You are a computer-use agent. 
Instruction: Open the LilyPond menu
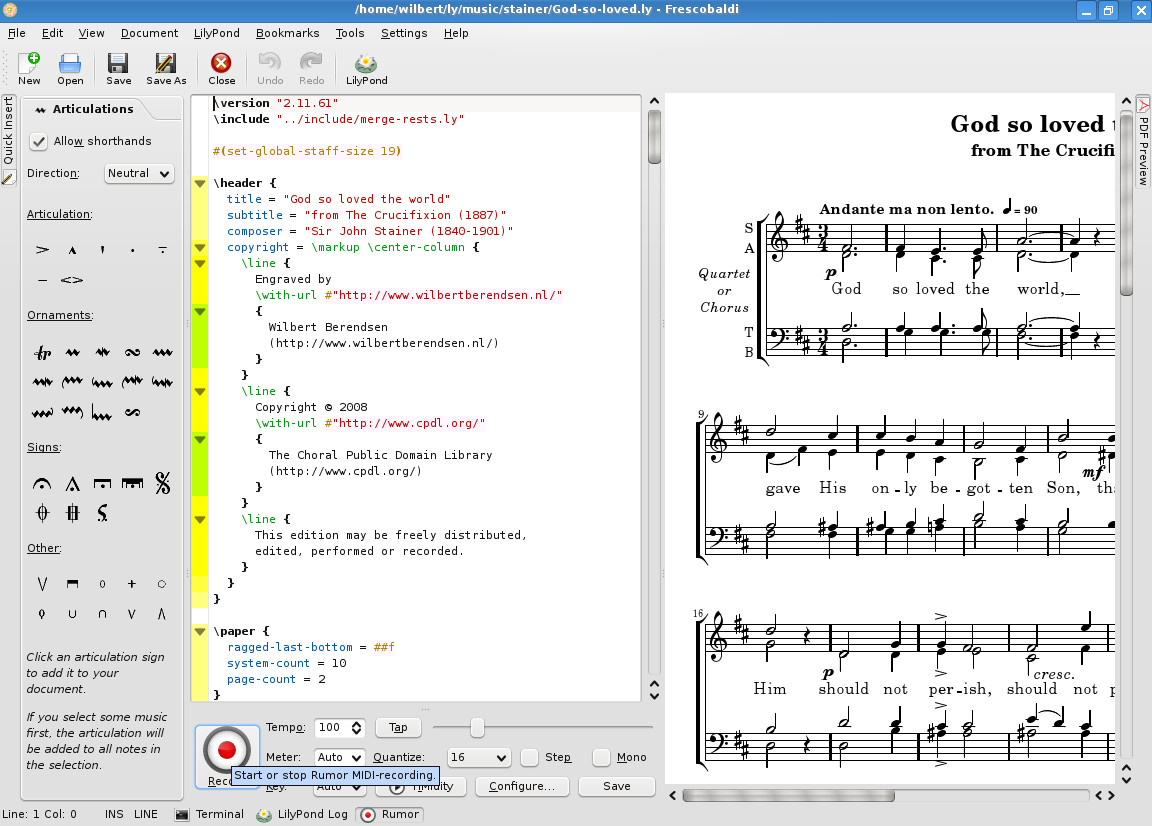coord(217,33)
